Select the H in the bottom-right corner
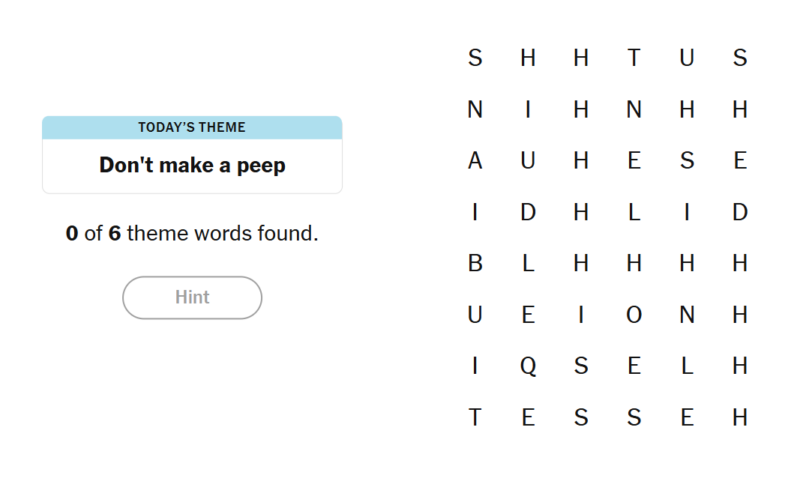 coord(740,419)
